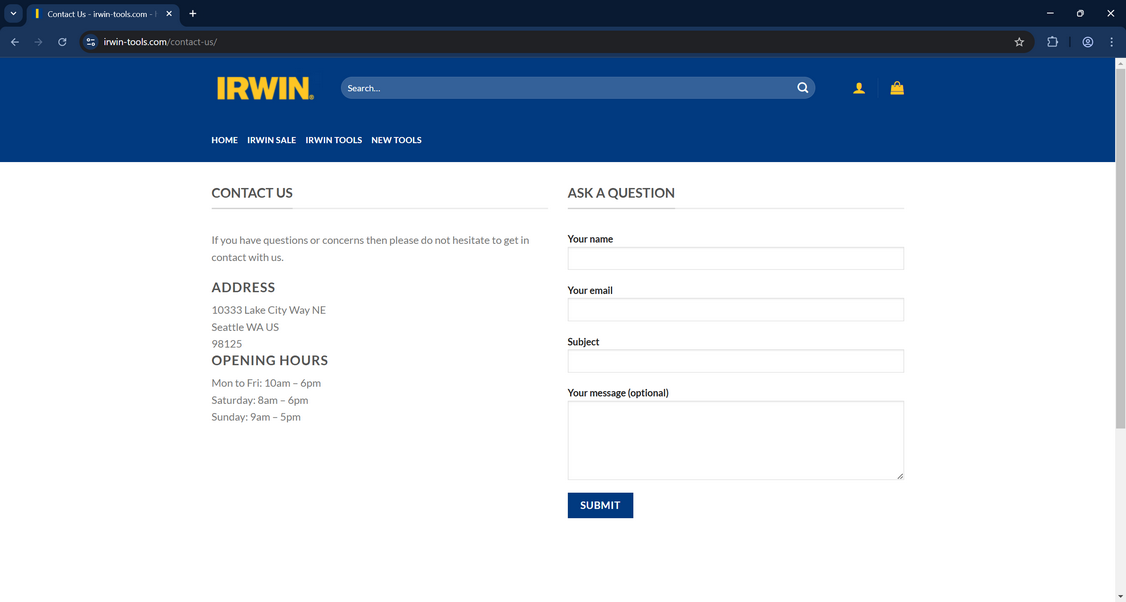Click the CONTACT US heading

pos(252,193)
